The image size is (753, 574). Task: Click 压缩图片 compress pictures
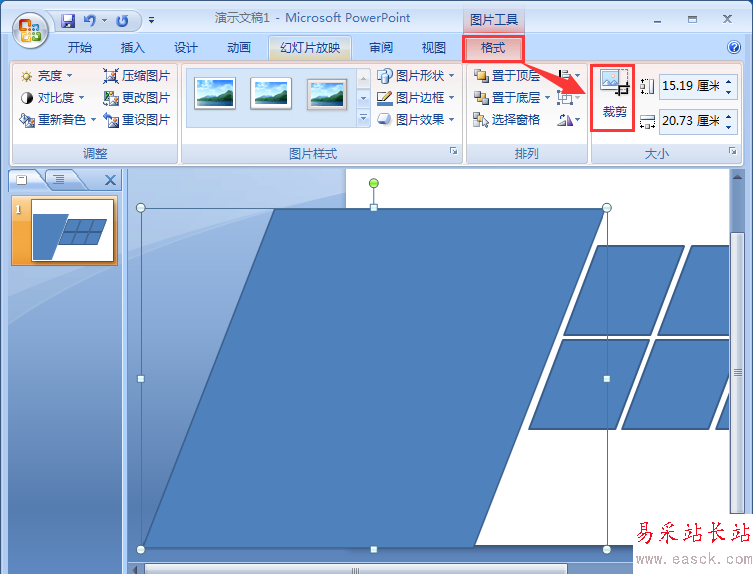click(137, 76)
